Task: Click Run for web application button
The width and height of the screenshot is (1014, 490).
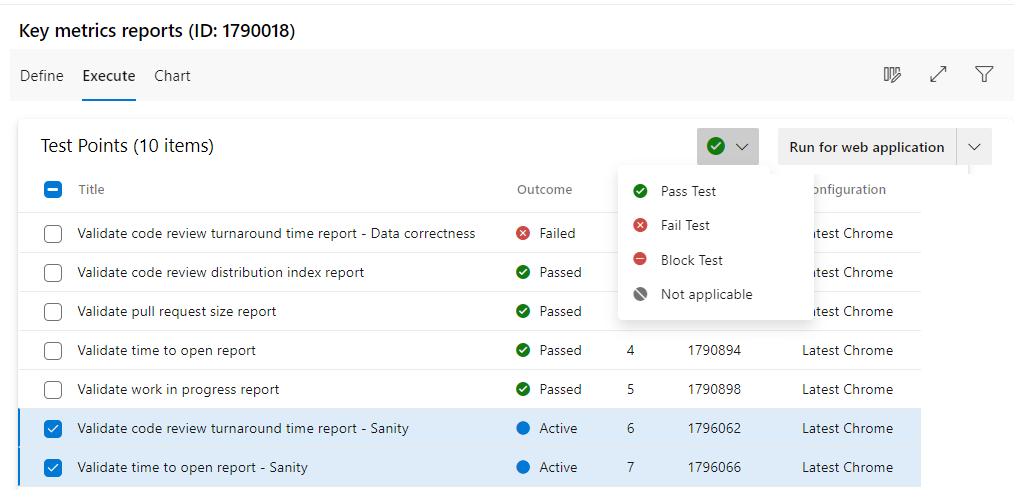Action: [x=866, y=147]
